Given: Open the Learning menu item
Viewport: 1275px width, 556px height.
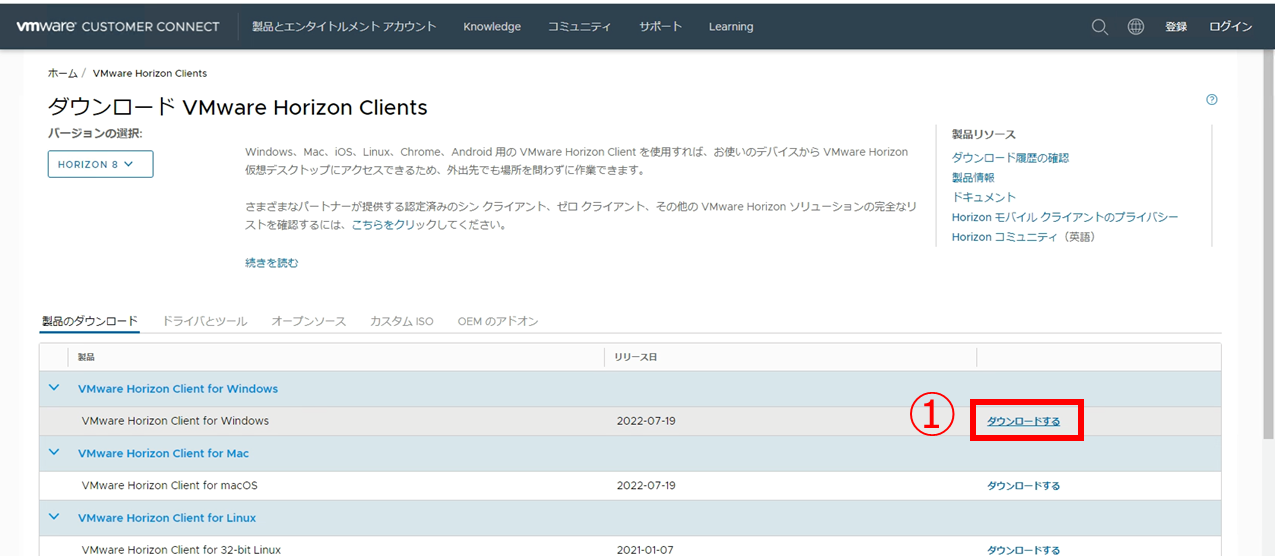Looking at the screenshot, I should [731, 27].
